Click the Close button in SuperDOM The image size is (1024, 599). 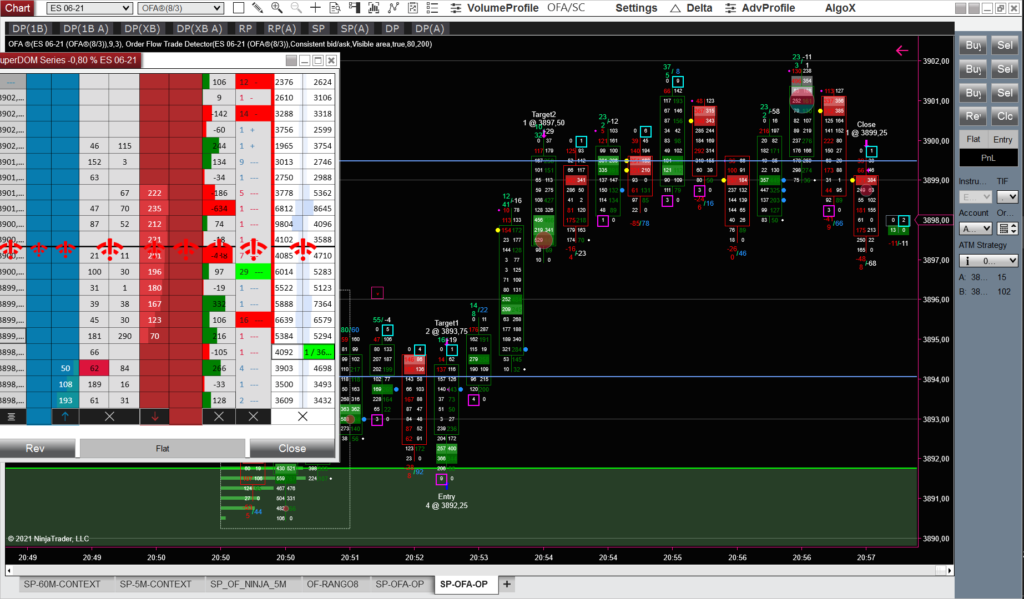tap(292, 448)
